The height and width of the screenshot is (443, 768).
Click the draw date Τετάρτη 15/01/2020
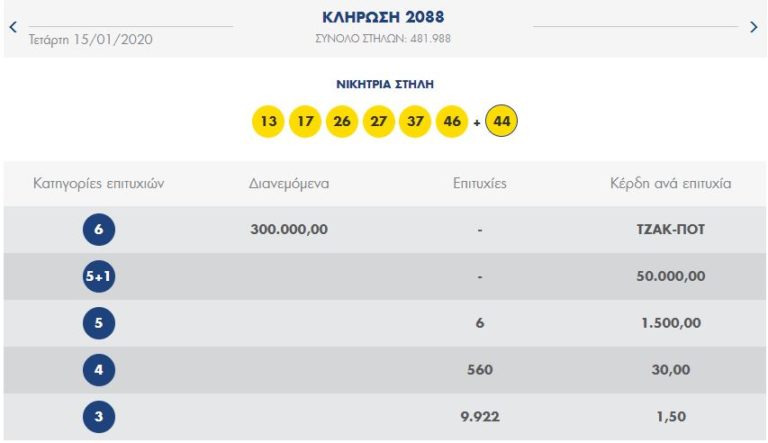[92, 40]
